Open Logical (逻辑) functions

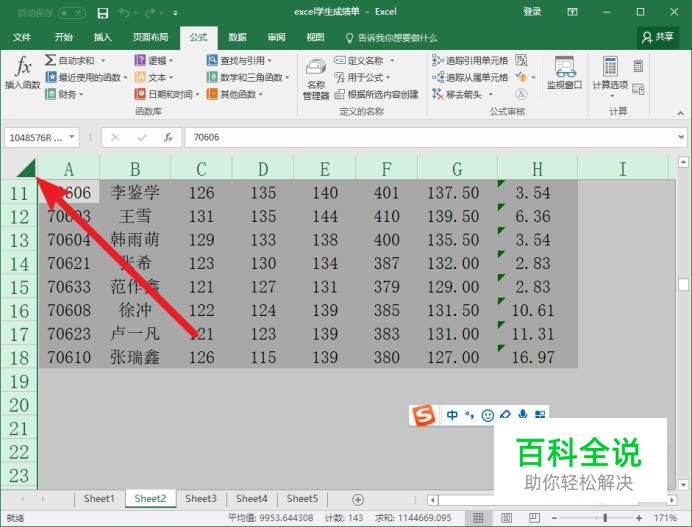tap(154, 60)
